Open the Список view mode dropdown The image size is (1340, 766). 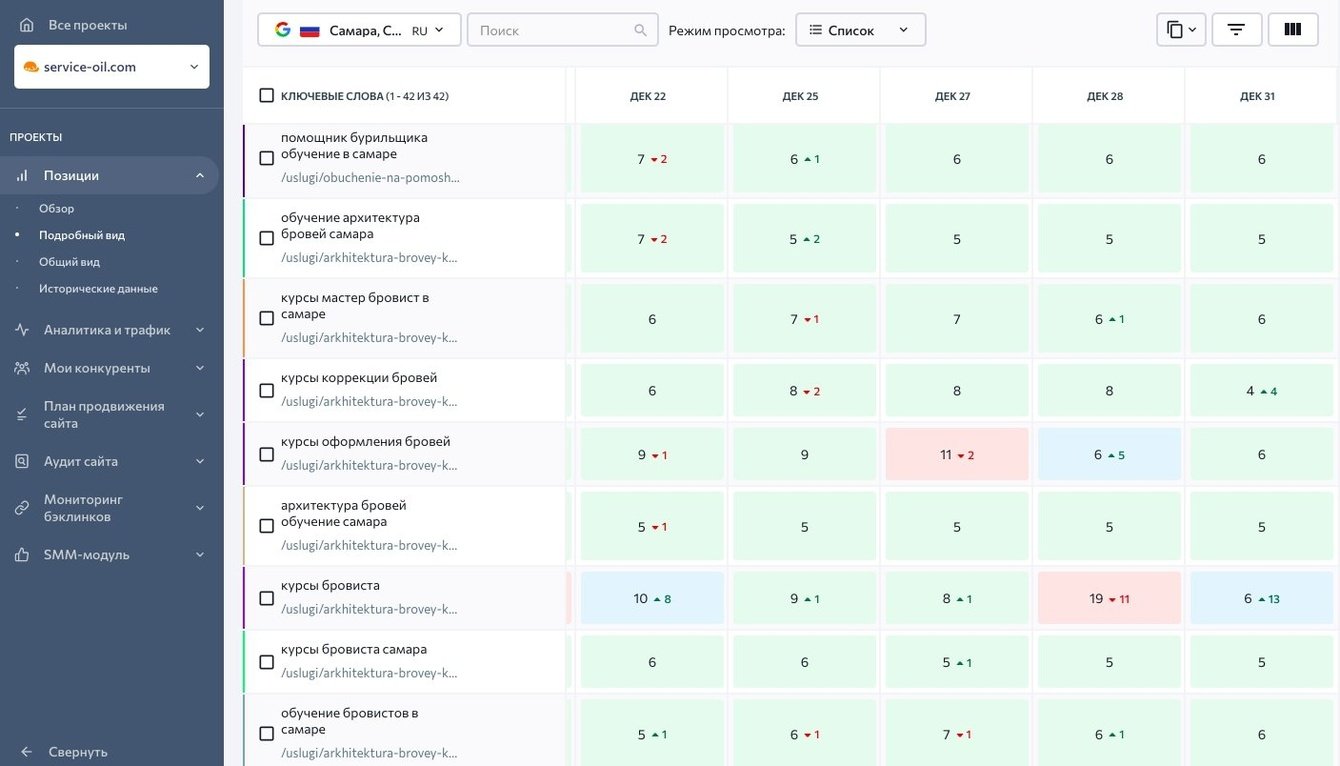tap(860, 30)
